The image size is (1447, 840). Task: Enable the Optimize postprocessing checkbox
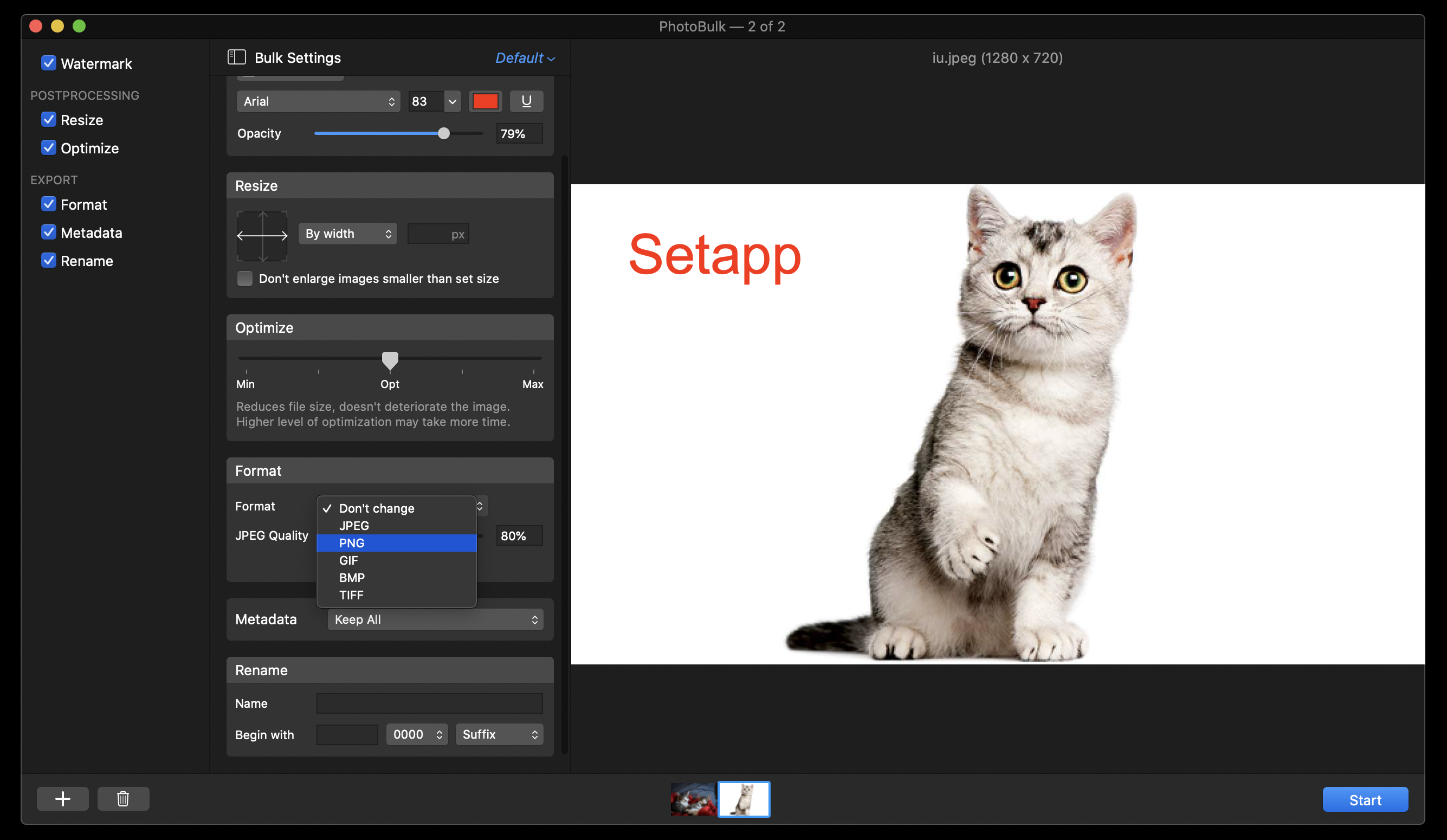pyautogui.click(x=49, y=148)
